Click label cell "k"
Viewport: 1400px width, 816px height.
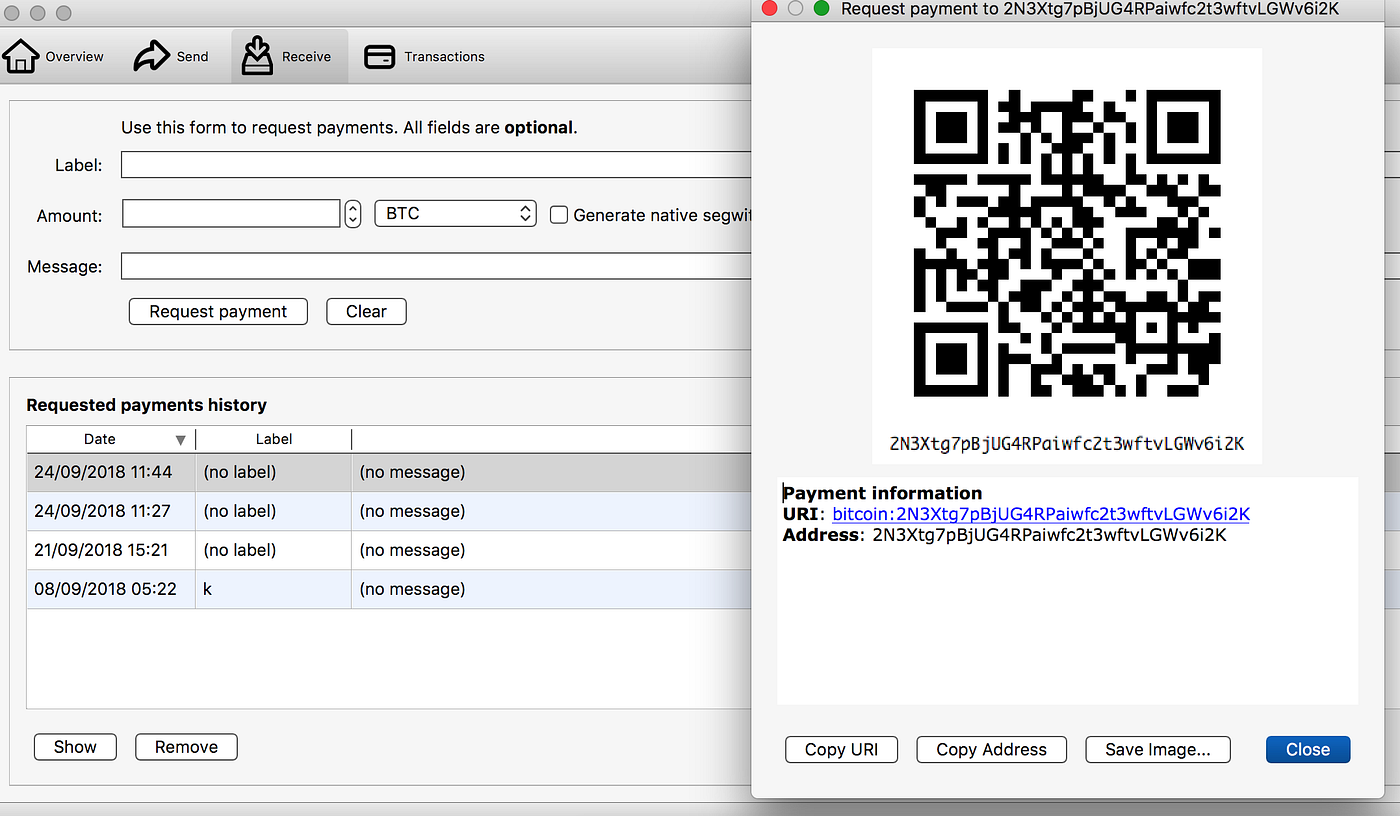[x=208, y=589]
